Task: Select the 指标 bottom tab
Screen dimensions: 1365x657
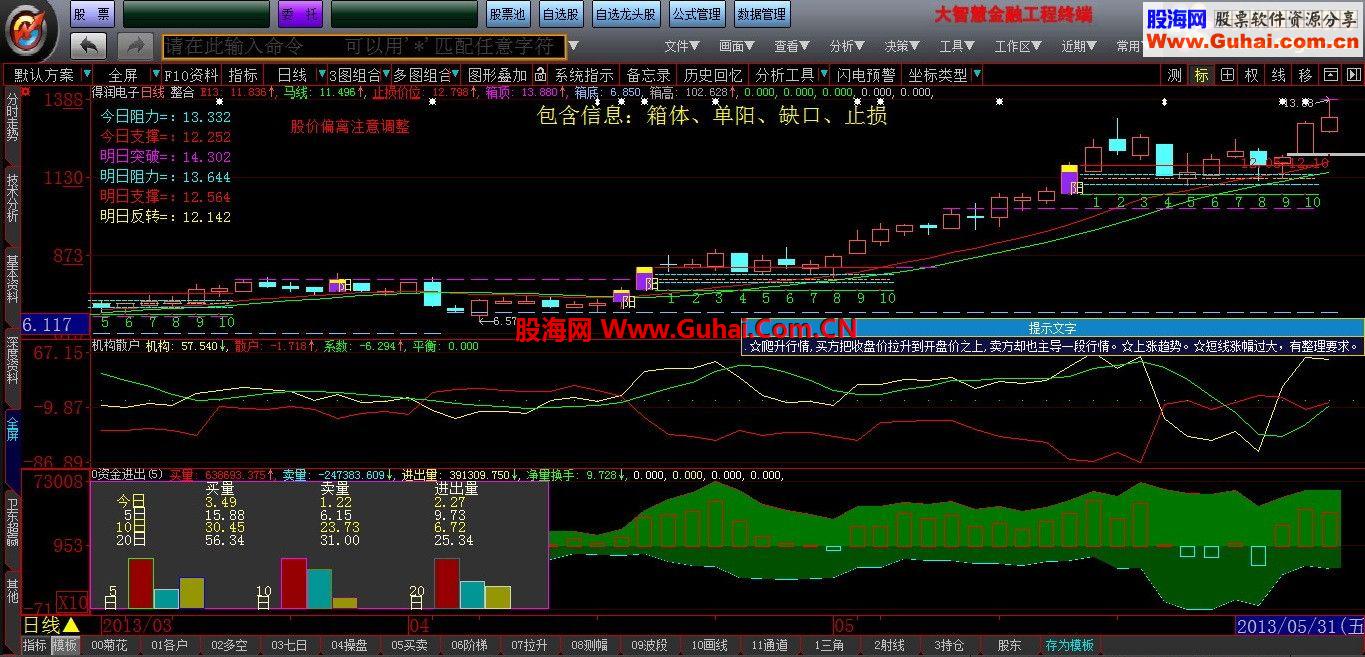Action: coord(35,646)
